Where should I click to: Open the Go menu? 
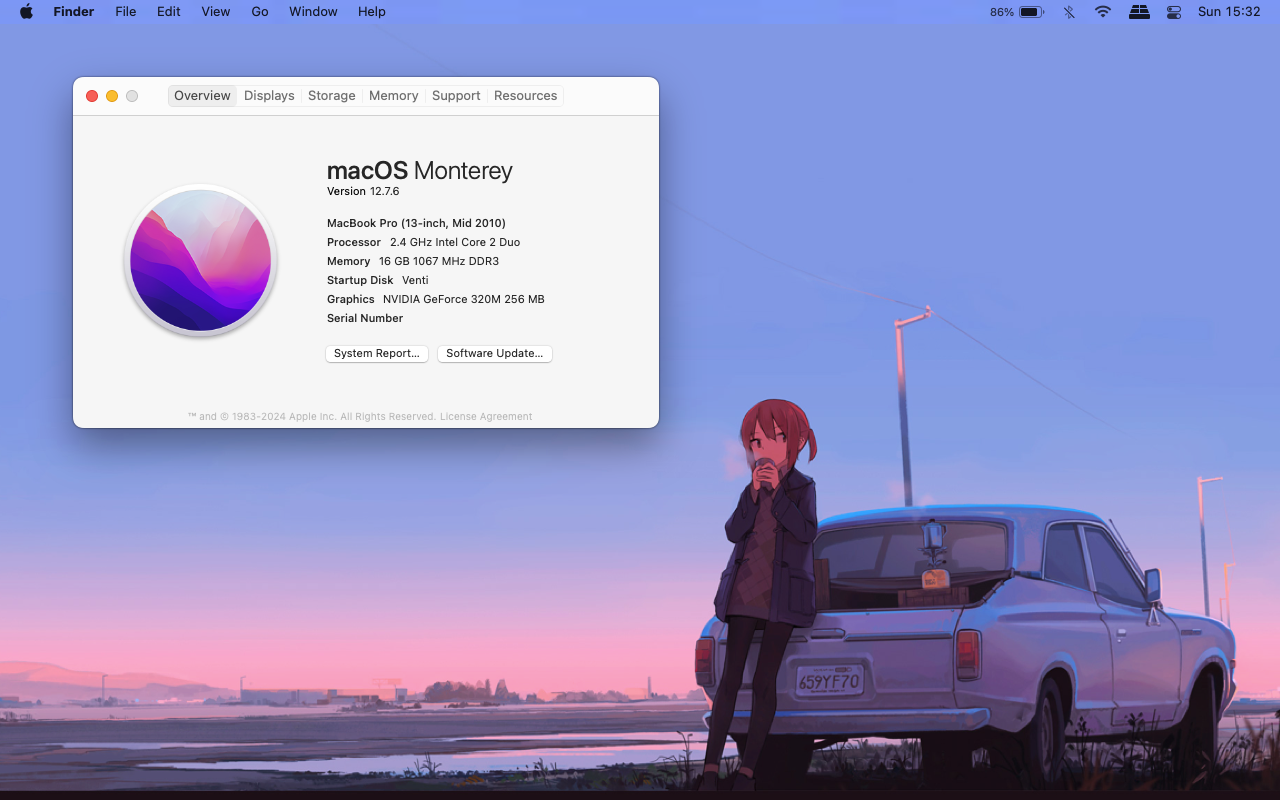[260, 12]
